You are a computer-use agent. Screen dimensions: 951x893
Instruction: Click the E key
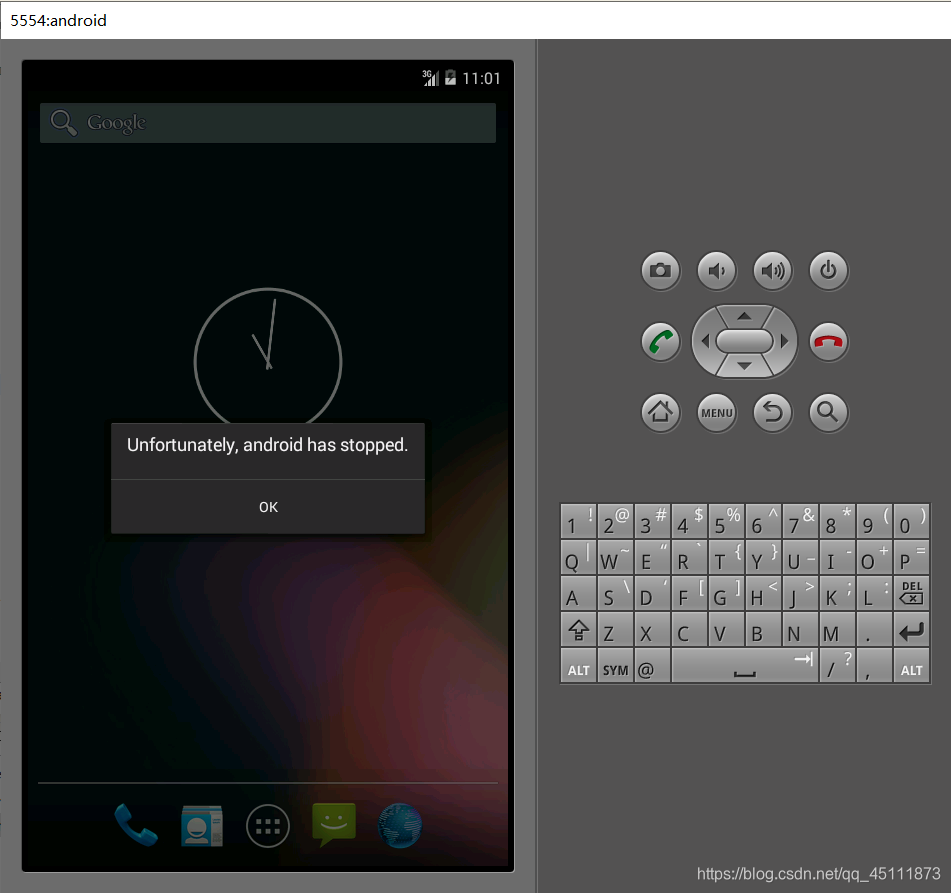652,557
